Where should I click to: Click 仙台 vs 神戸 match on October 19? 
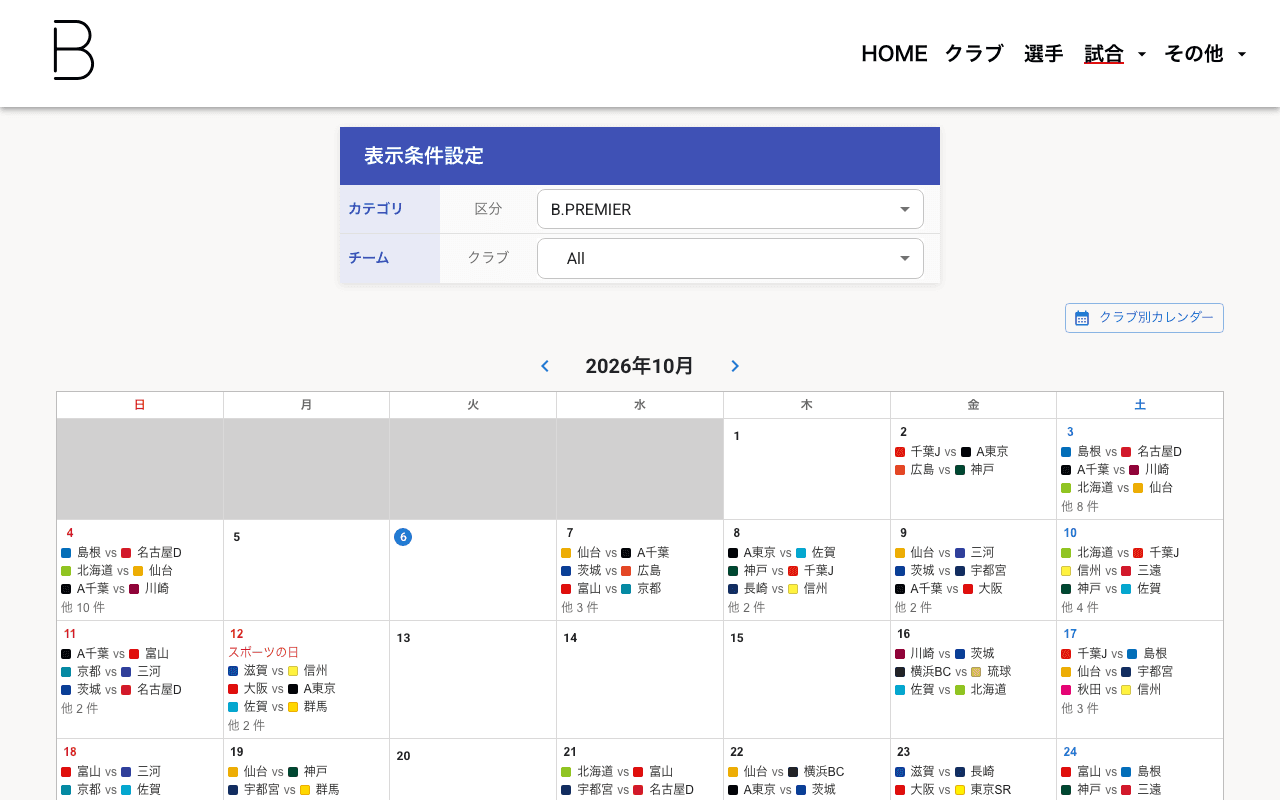point(278,772)
